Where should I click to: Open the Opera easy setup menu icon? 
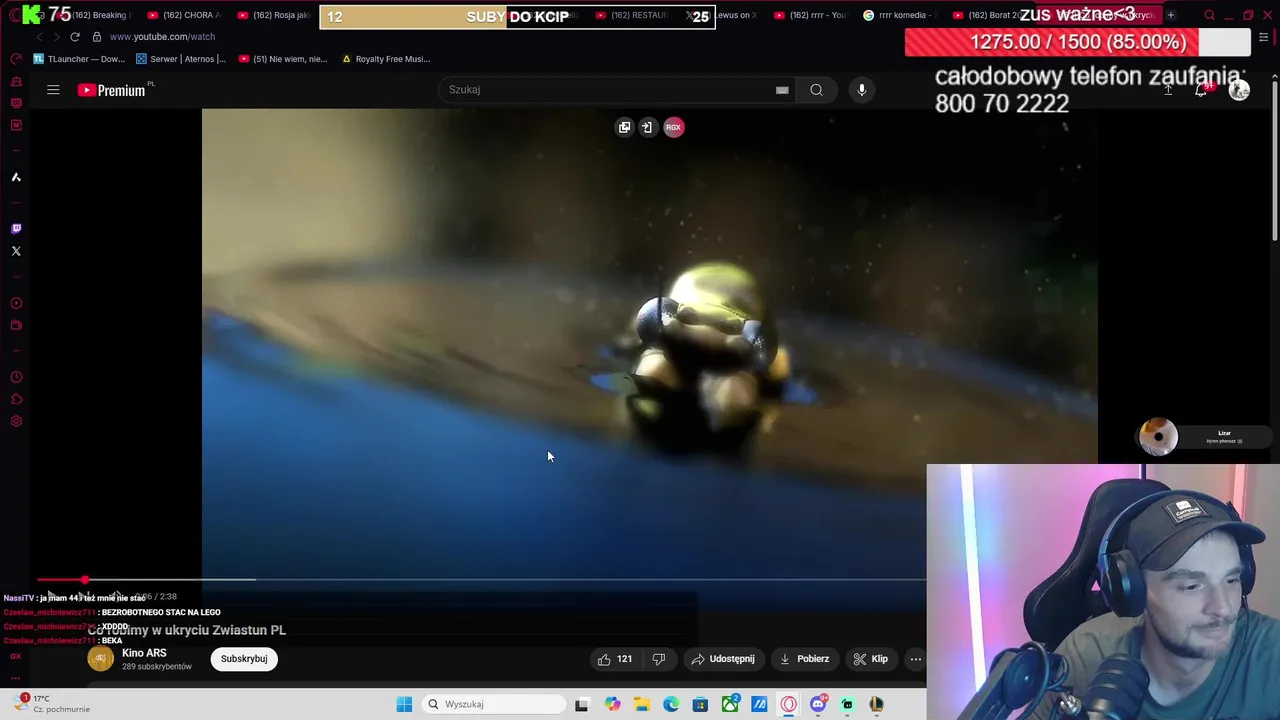(x=1264, y=37)
